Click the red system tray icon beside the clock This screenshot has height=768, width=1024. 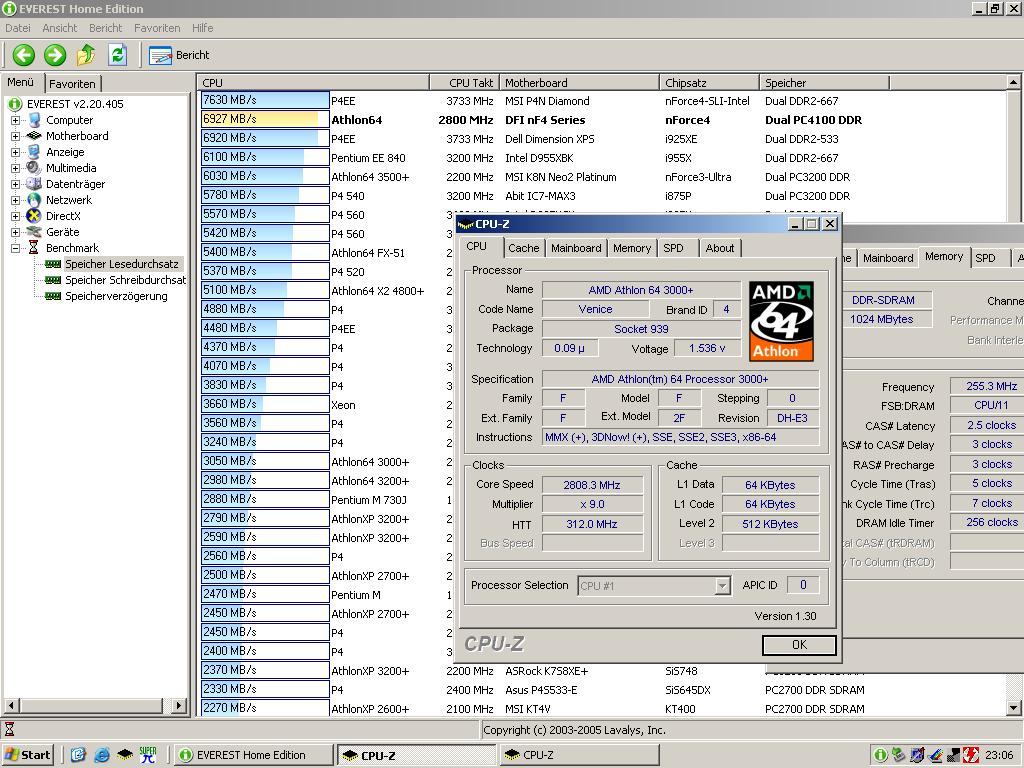970,755
